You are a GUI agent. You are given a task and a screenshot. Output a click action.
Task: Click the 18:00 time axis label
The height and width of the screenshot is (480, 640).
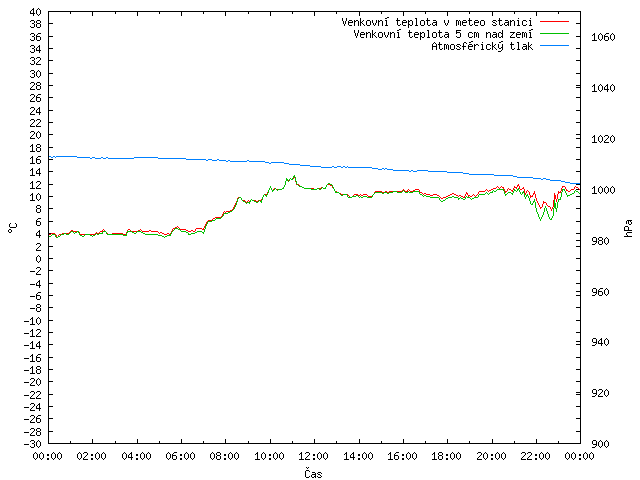447,456
